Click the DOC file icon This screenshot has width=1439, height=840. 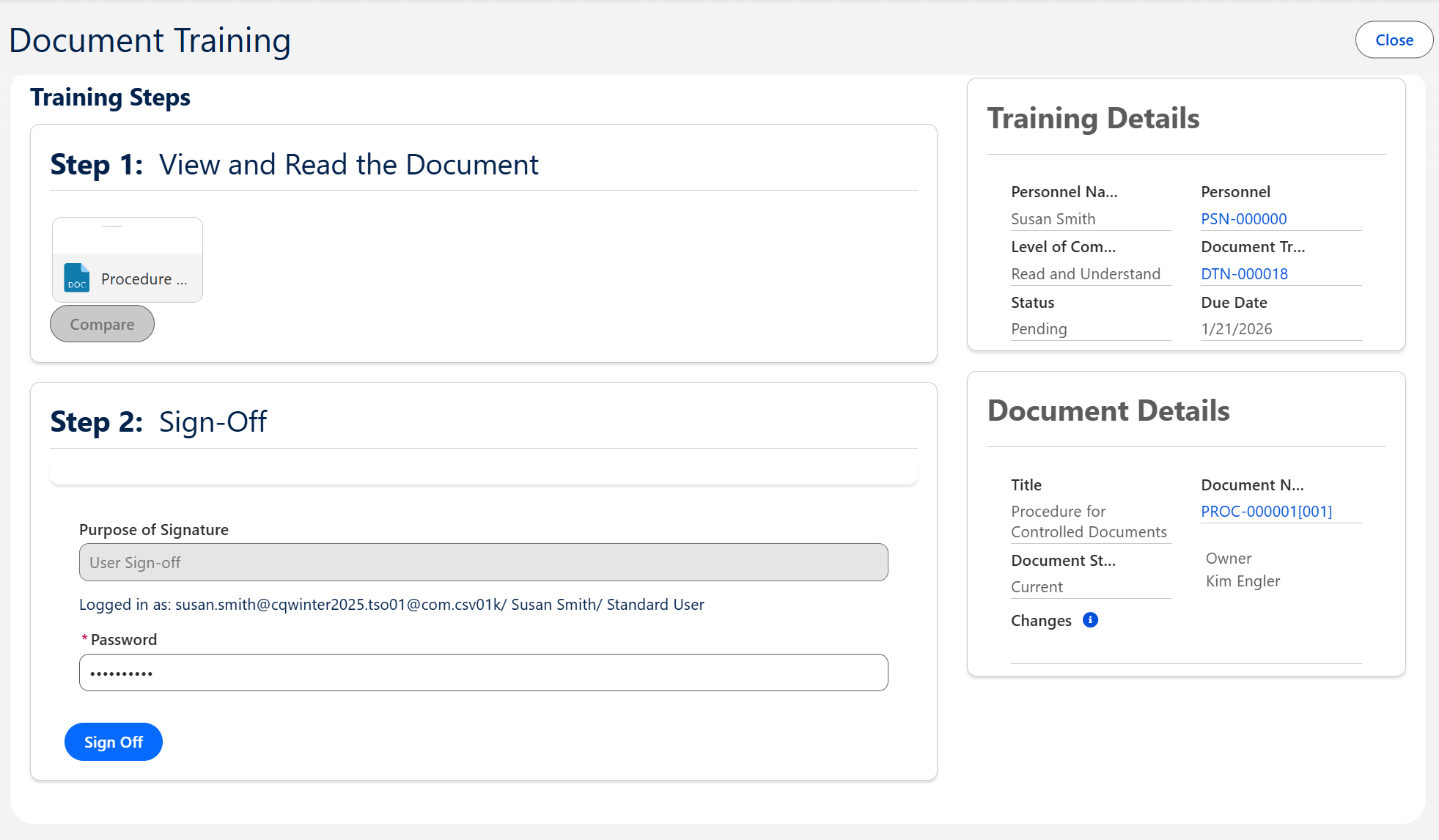[x=76, y=278]
